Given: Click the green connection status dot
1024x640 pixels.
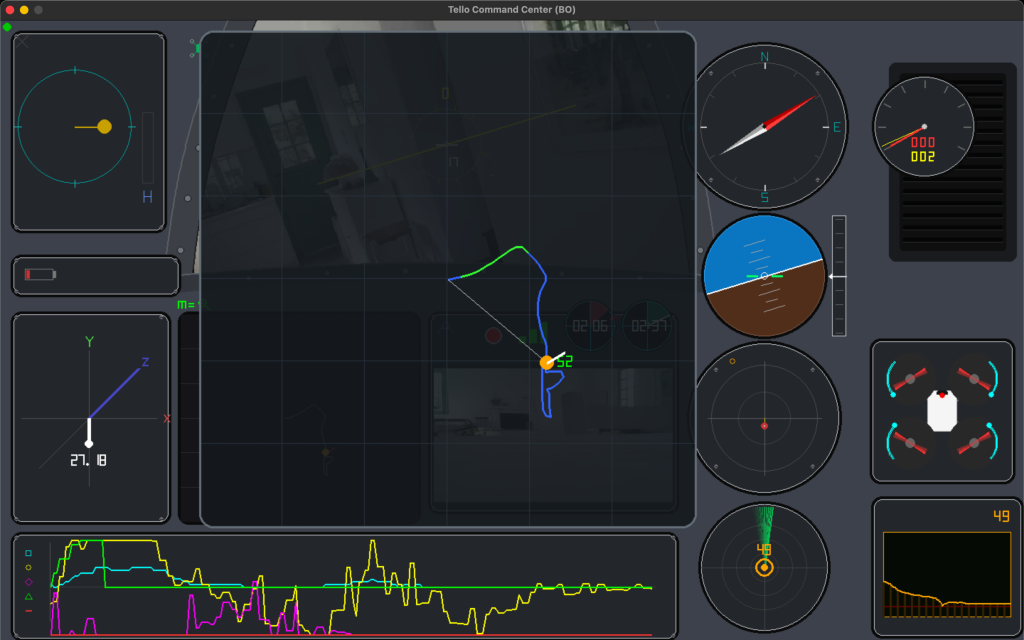Looking at the screenshot, I should 8,27.
